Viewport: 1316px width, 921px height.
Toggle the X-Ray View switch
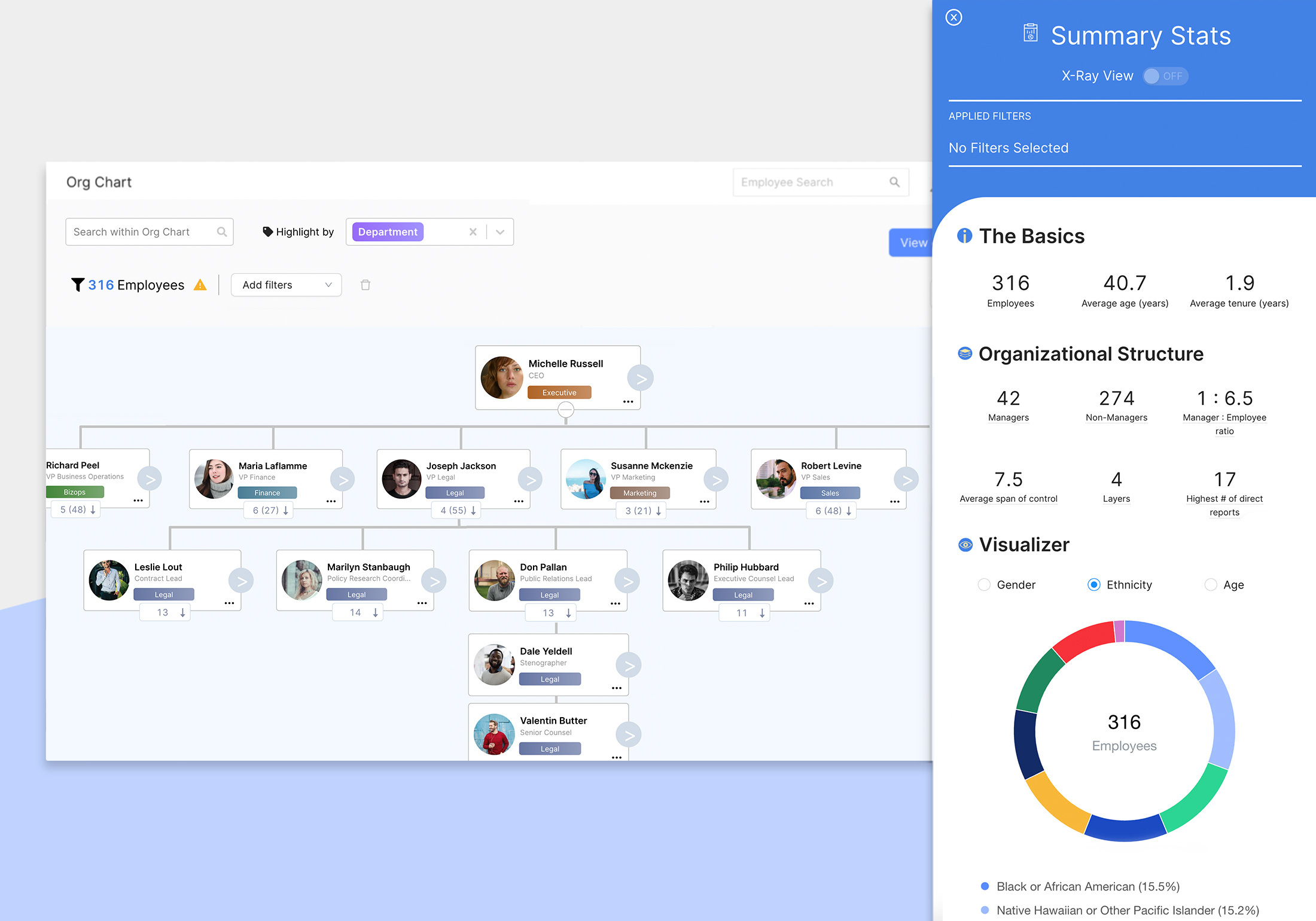1165,77
